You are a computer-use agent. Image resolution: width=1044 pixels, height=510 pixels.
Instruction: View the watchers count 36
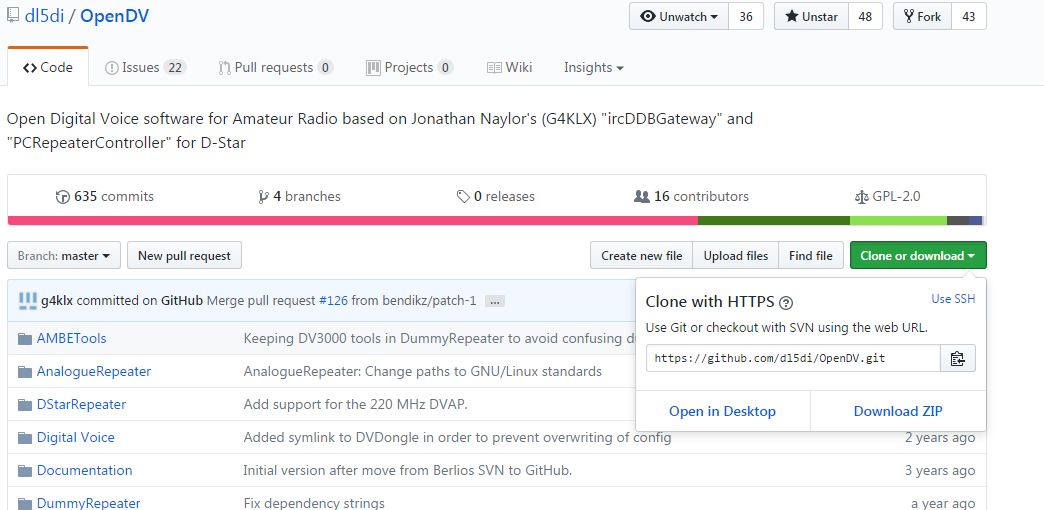pyautogui.click(x=746, y=17)
